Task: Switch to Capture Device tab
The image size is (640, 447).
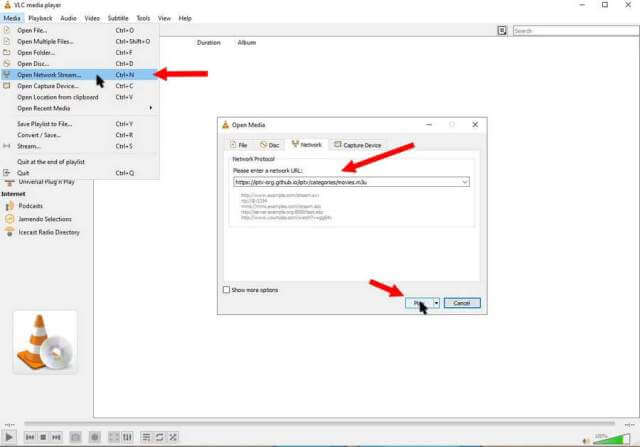Action: [358, 145]
